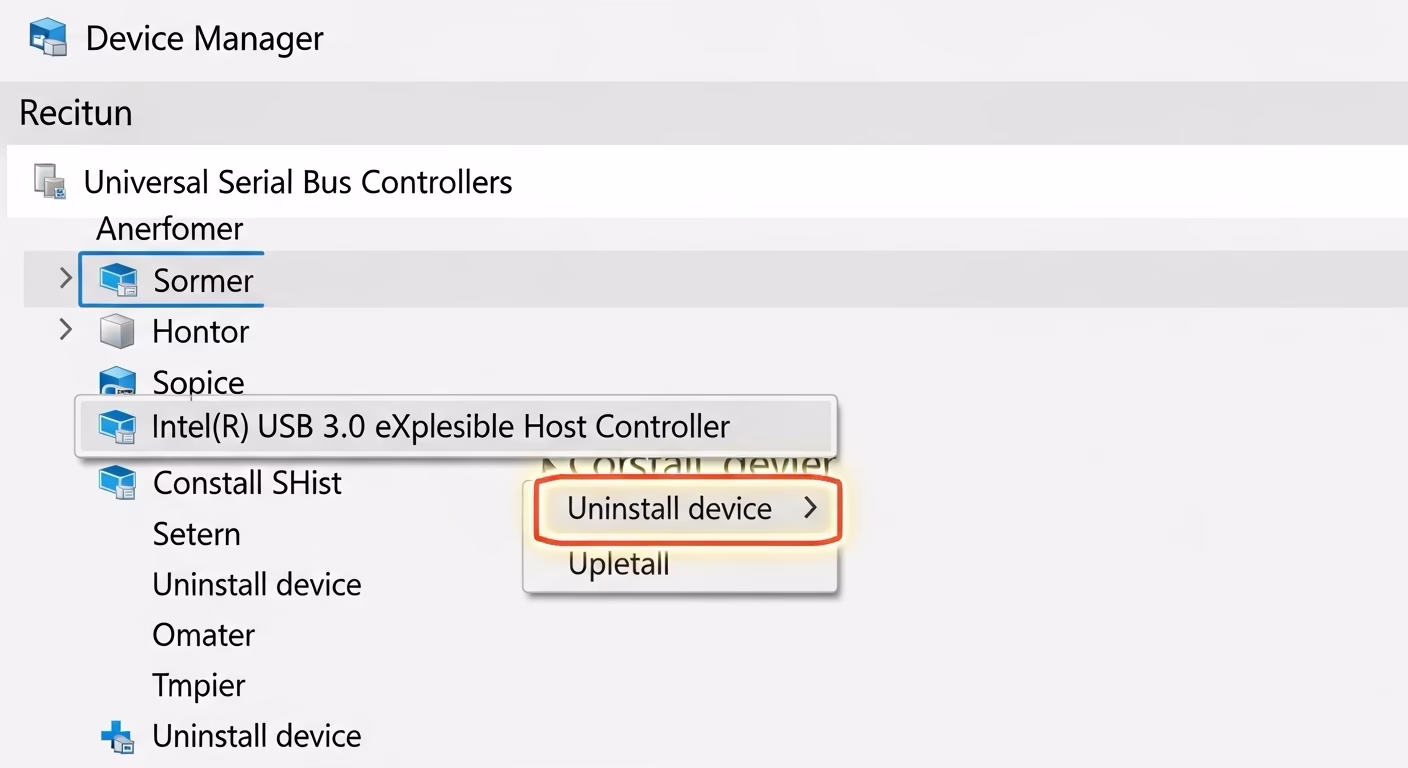Click the Sormer device icon
1408x768 pixels.
coord(118,280)
